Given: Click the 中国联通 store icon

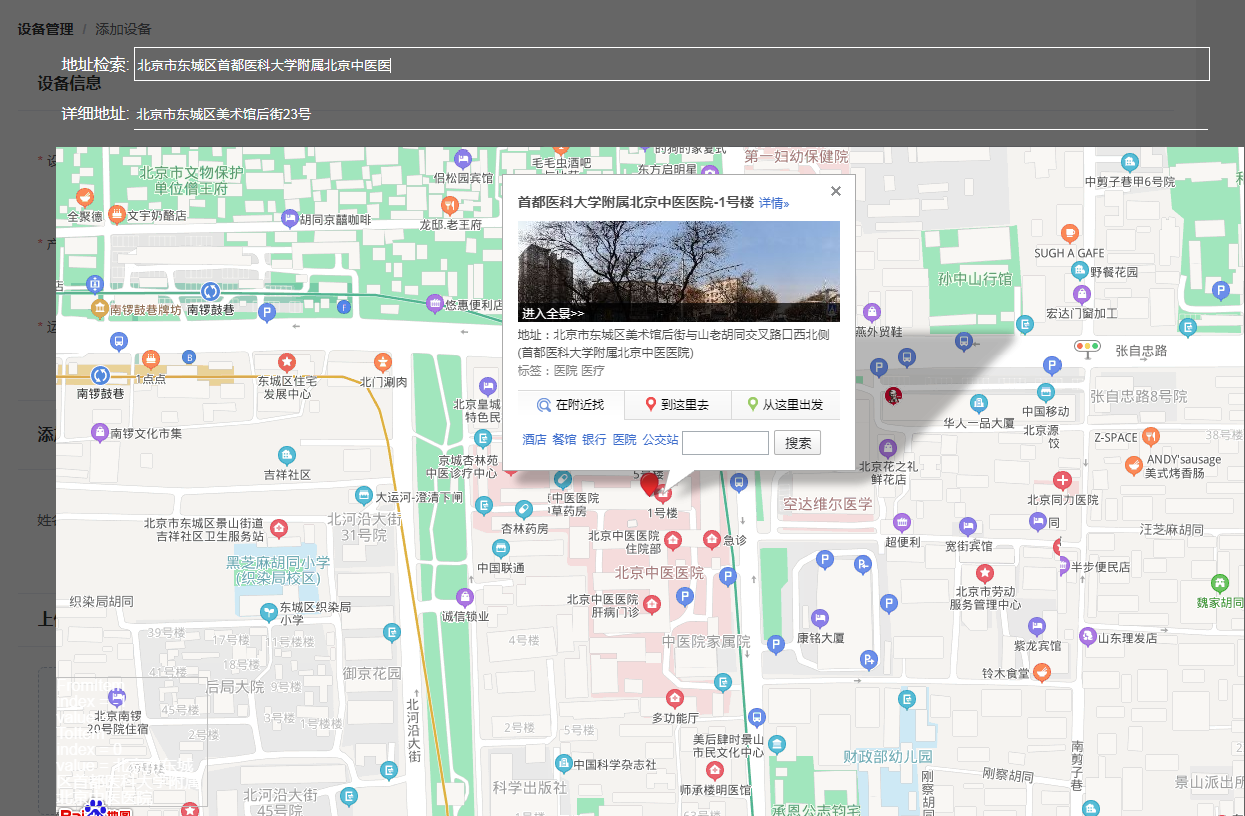Looking at the screenshot, I should (x=500, y=548).
